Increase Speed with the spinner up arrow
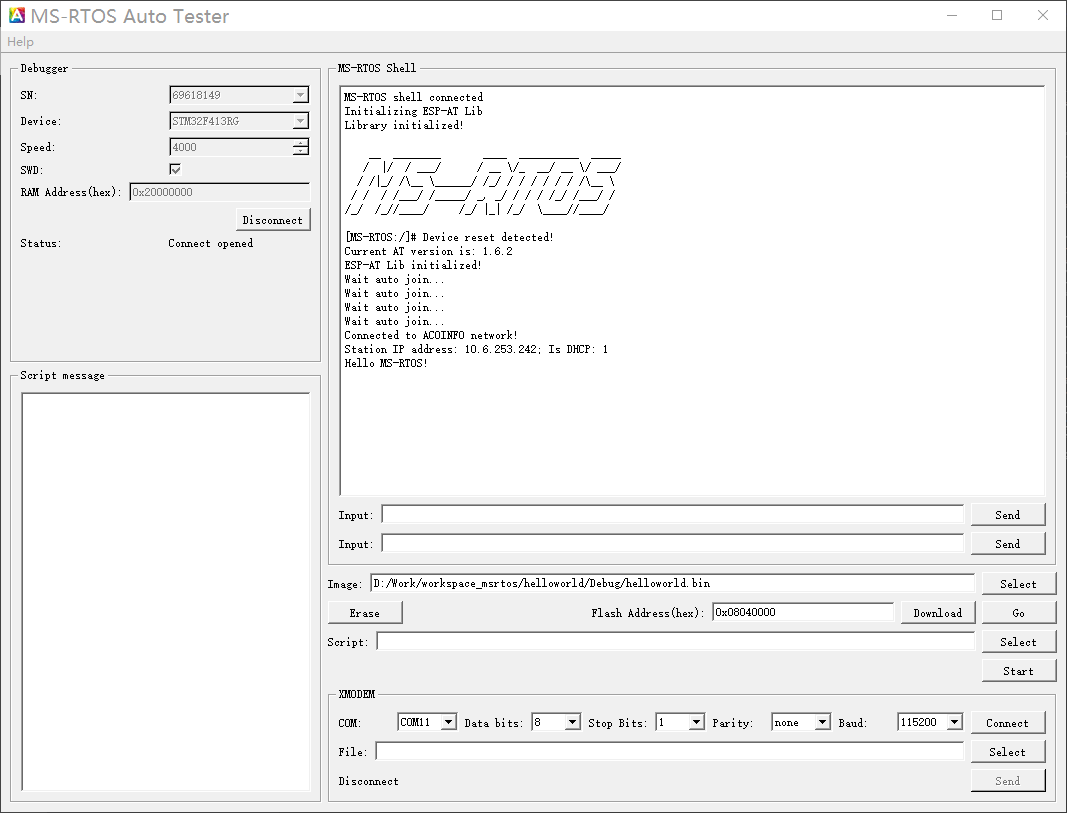The width and height of the screenshot is (1067, 813). click(x=300, y=143)
